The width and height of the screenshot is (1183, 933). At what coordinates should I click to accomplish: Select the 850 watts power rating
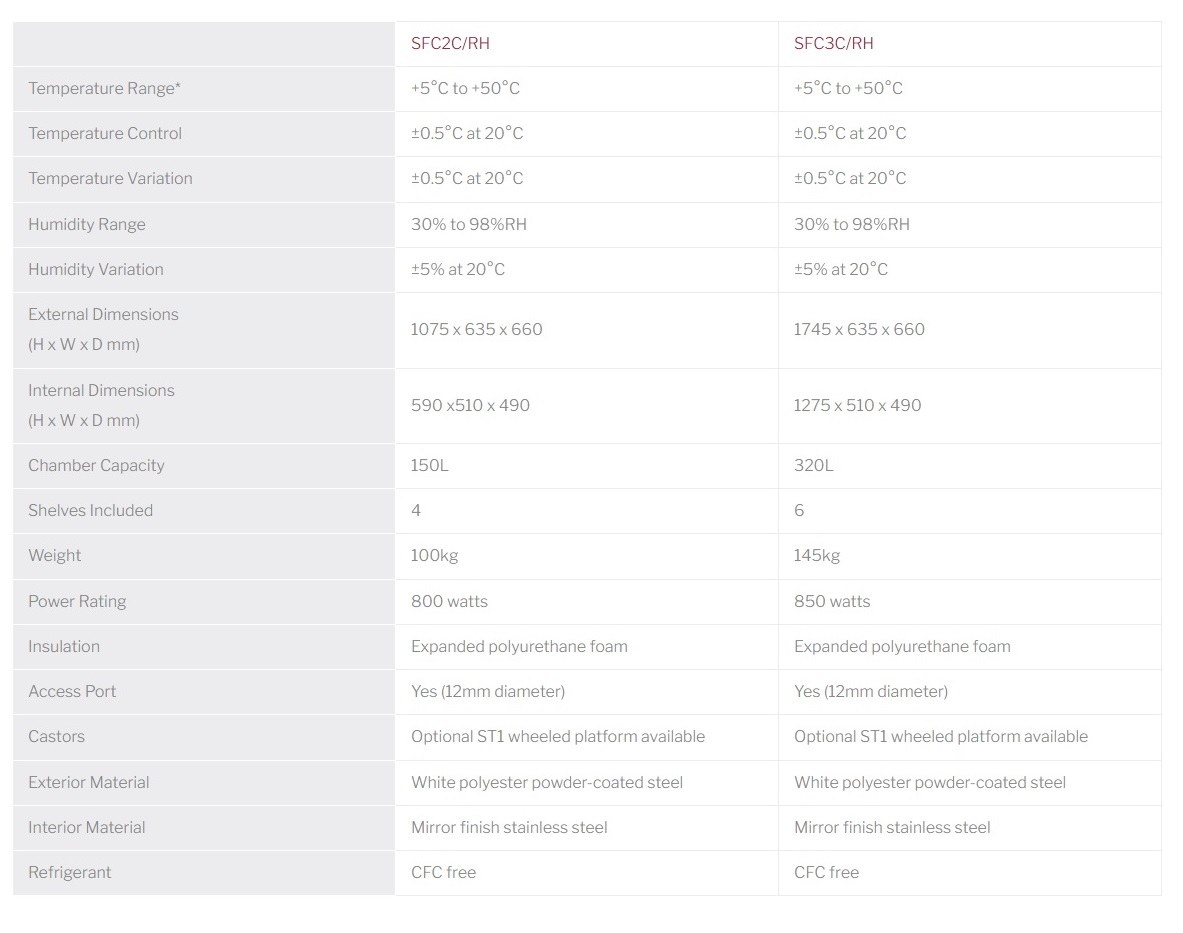[x=832, y=601]
